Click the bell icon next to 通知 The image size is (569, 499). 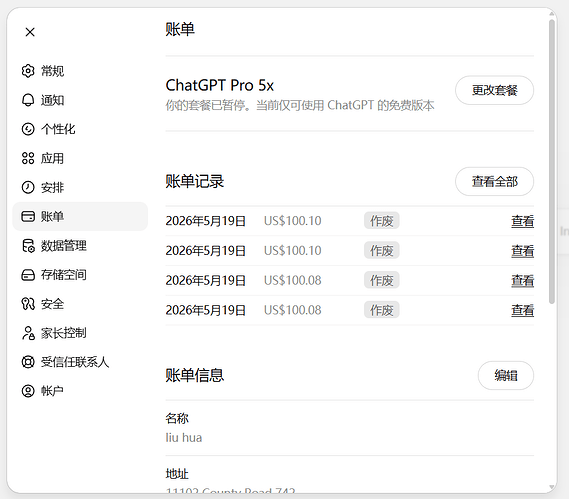click(28, 100)
